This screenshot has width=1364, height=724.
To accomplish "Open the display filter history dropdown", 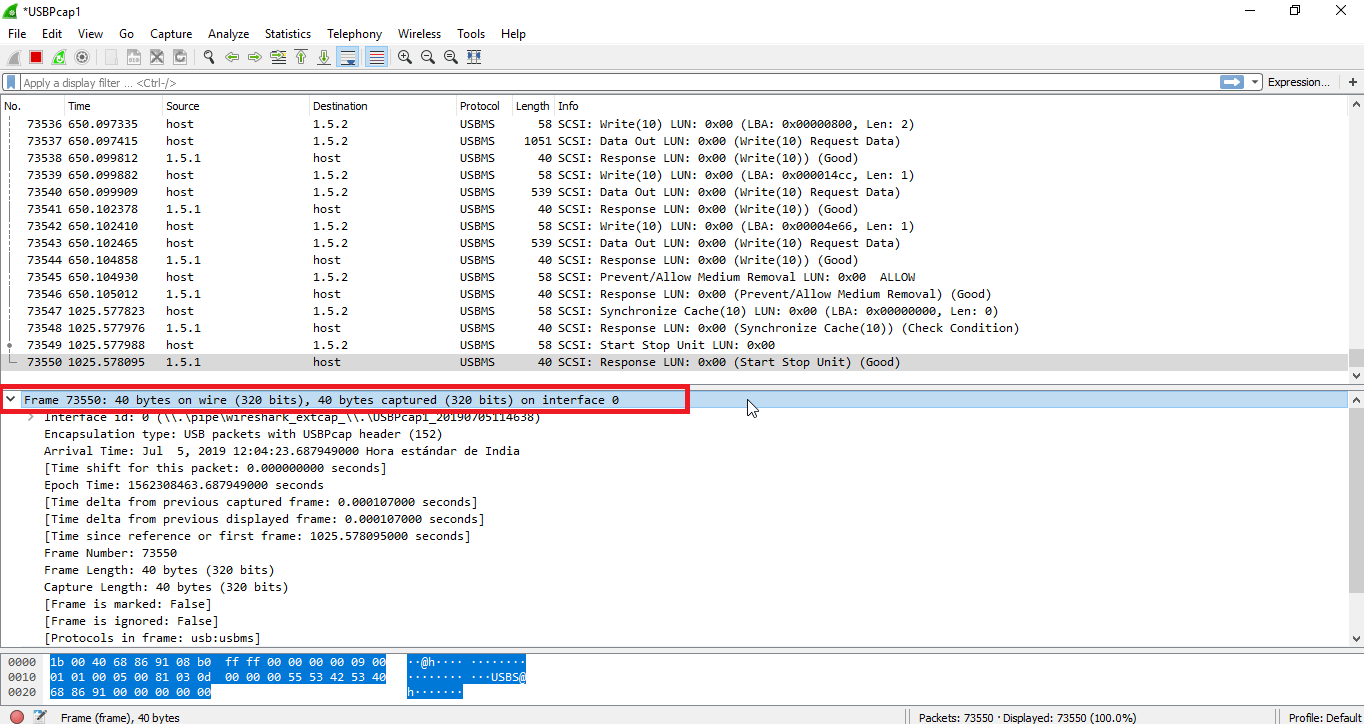I will (1254, 83).
